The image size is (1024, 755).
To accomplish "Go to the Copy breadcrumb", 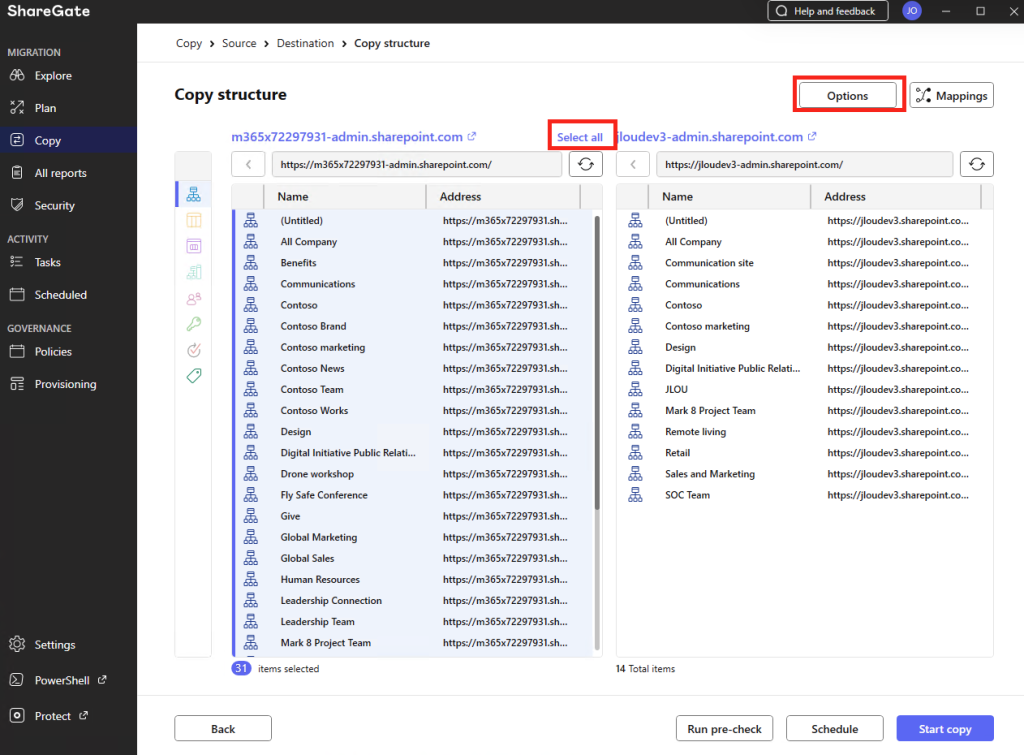I will 189,43.
